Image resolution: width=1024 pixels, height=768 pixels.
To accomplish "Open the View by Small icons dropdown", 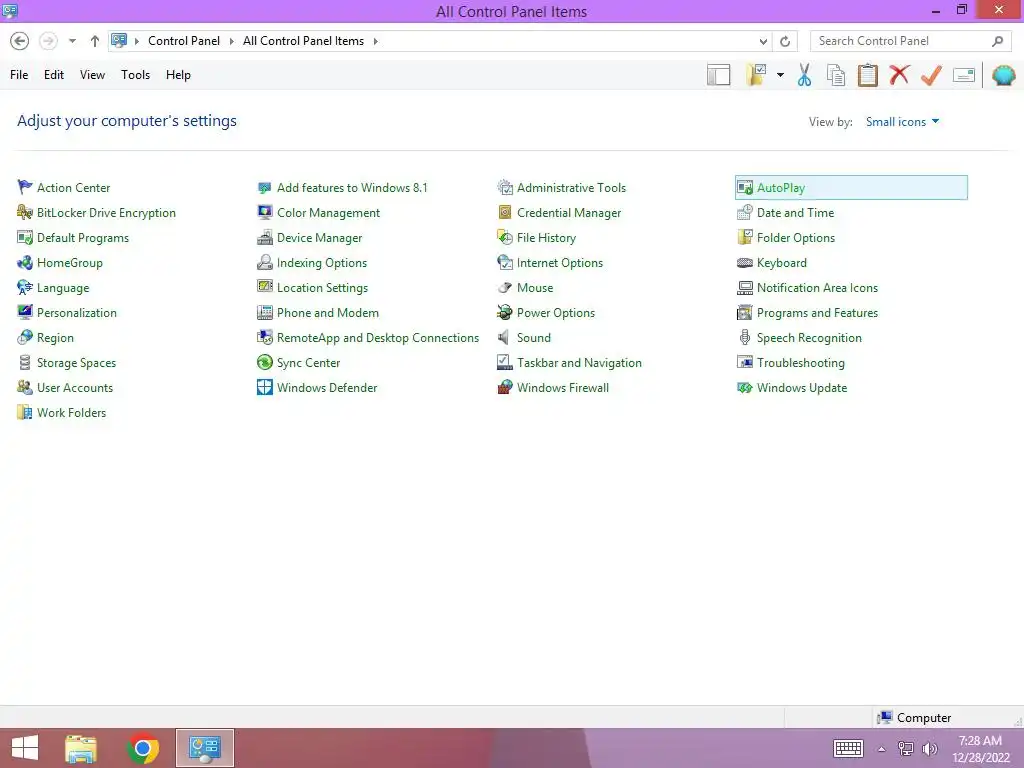I will click(903, 121).
